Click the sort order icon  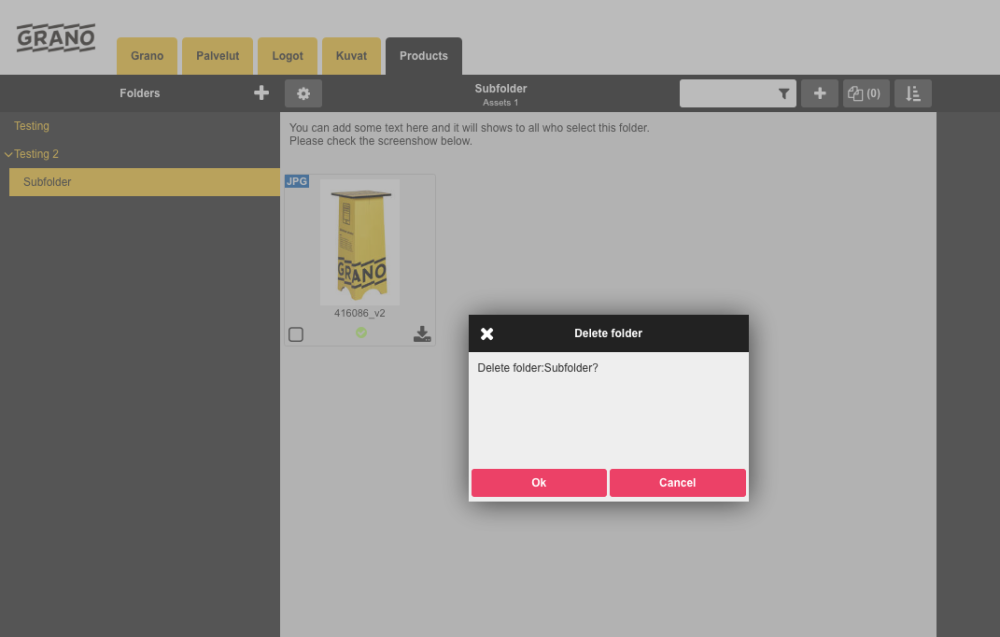tap(913, 94)
